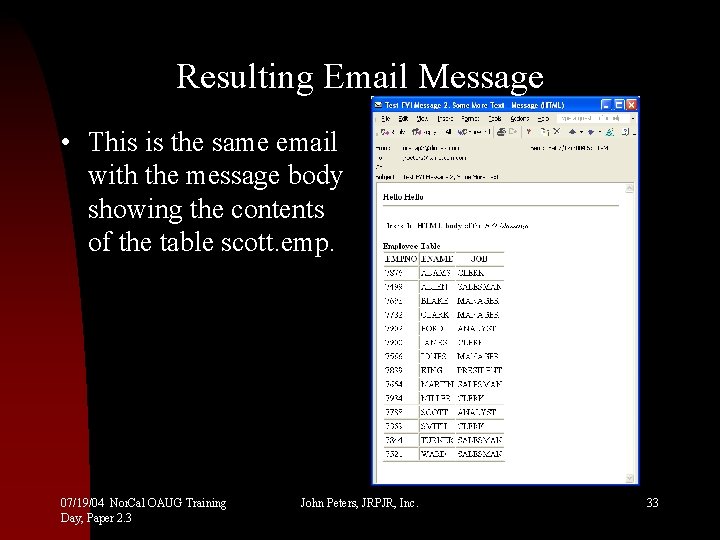The height and width of the screenshot is (540, 720).
Task: Open the Format menu
Action: 470,118
